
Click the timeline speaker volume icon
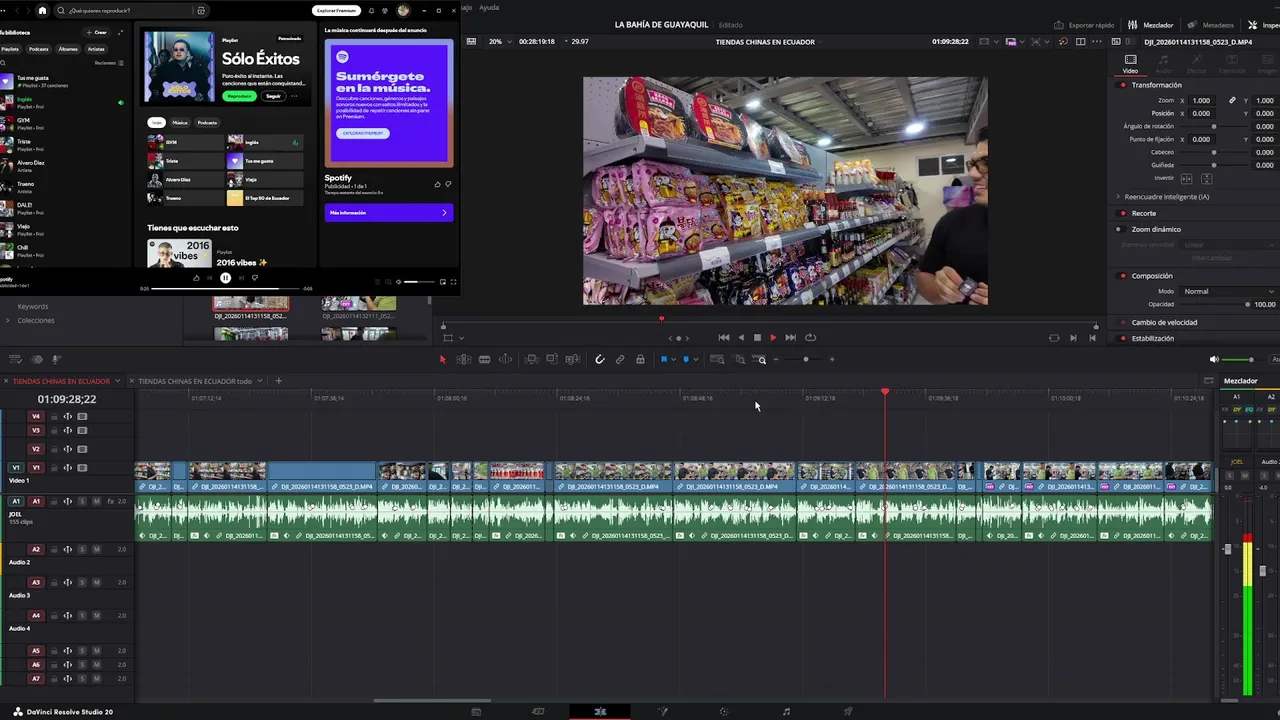point(1214,359)
